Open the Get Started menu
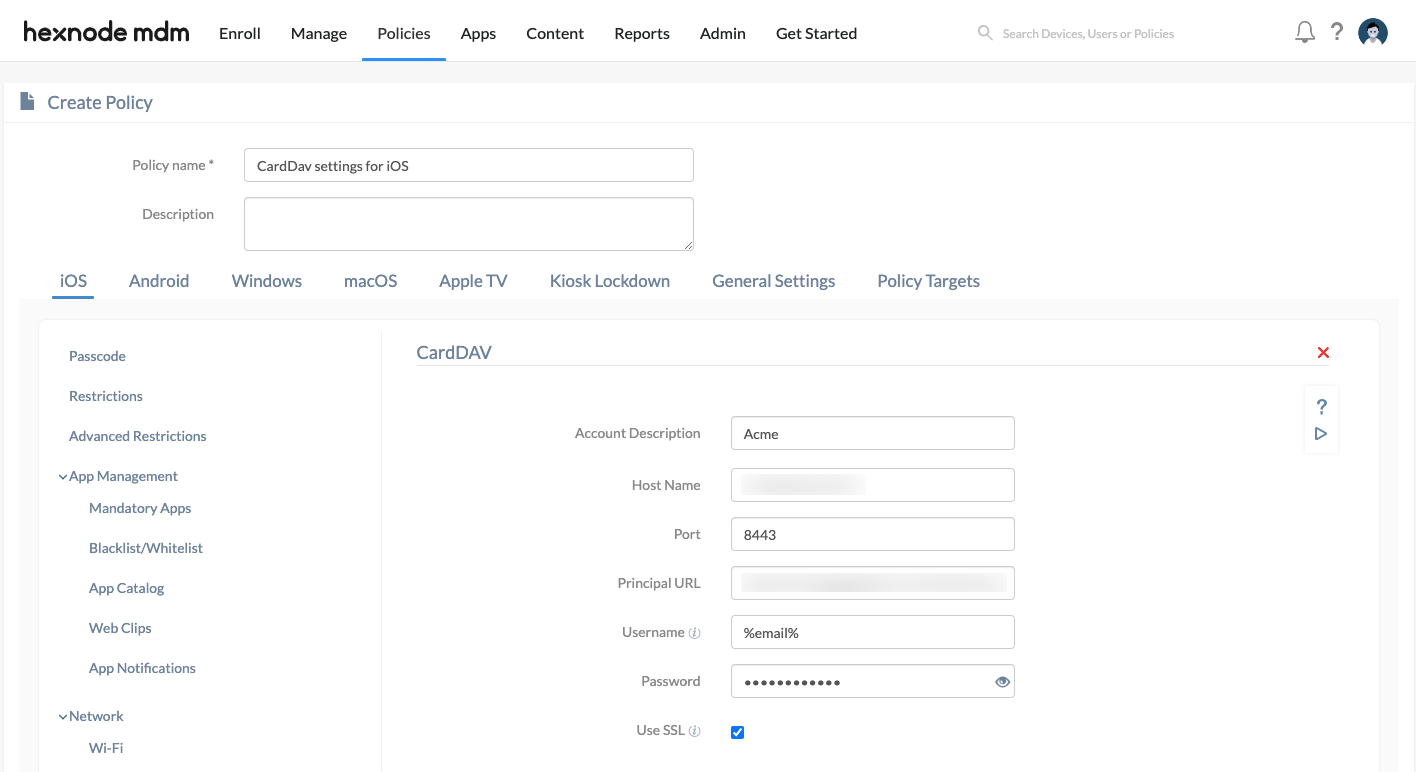 pyautogui.click(x=816, y=33)
